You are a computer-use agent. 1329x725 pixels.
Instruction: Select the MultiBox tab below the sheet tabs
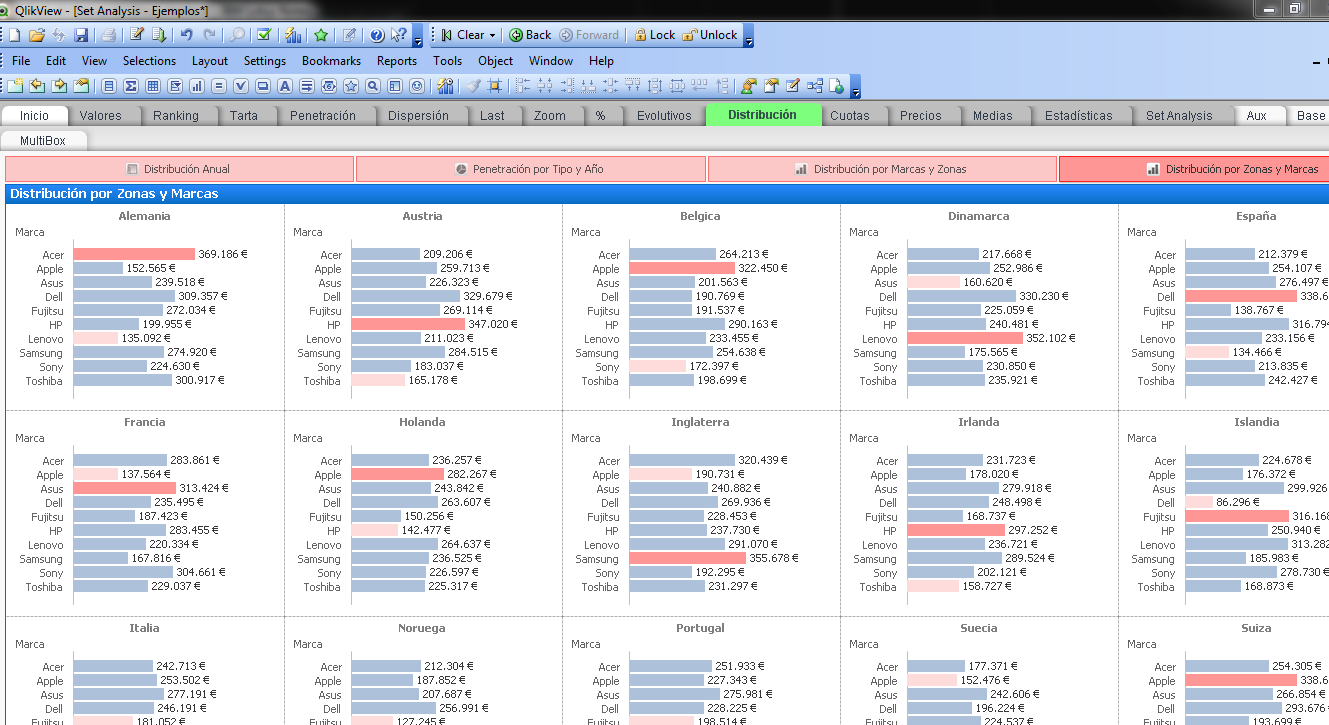coord(43,141)
